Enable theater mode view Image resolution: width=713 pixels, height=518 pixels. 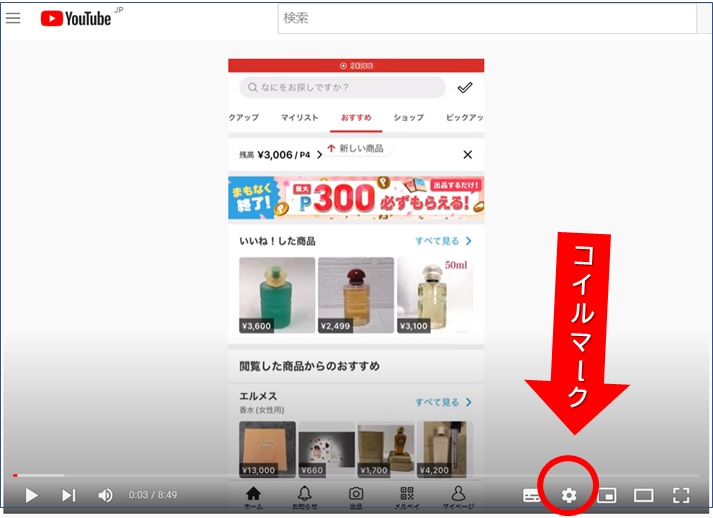pyautogui.click(x=643, y=495)
